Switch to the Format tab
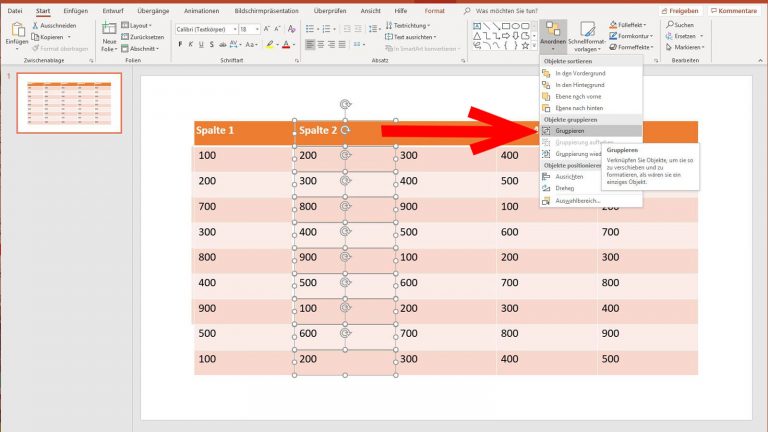 (434, 11)
